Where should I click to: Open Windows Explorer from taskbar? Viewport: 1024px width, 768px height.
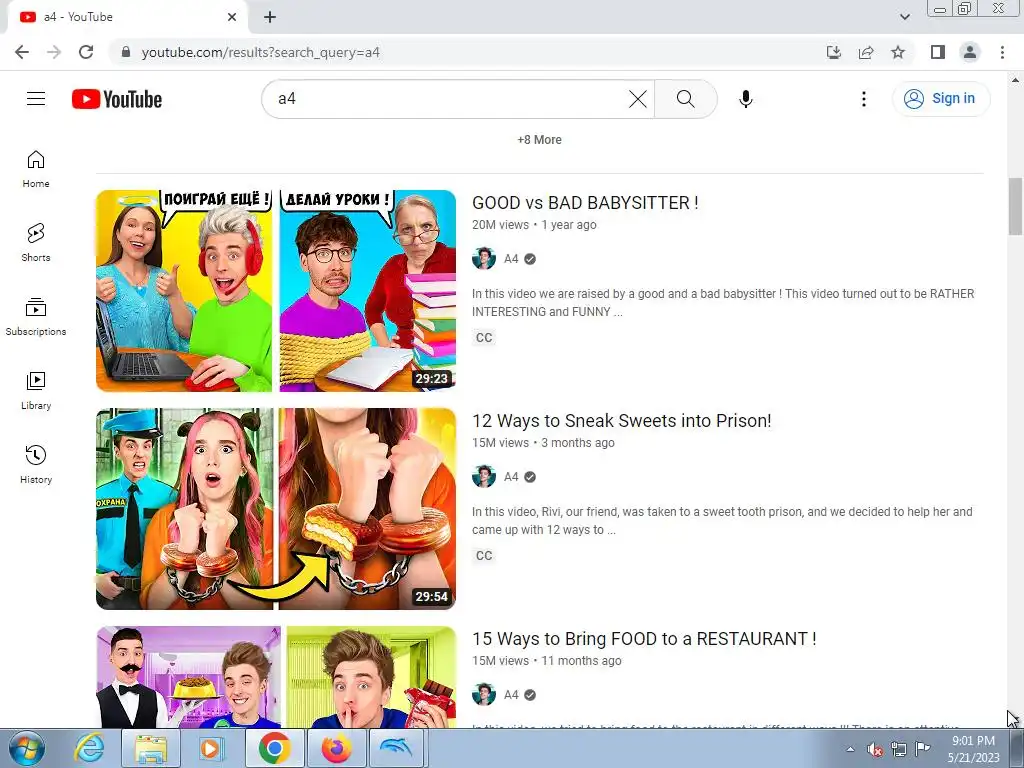[x=151, y=748]
